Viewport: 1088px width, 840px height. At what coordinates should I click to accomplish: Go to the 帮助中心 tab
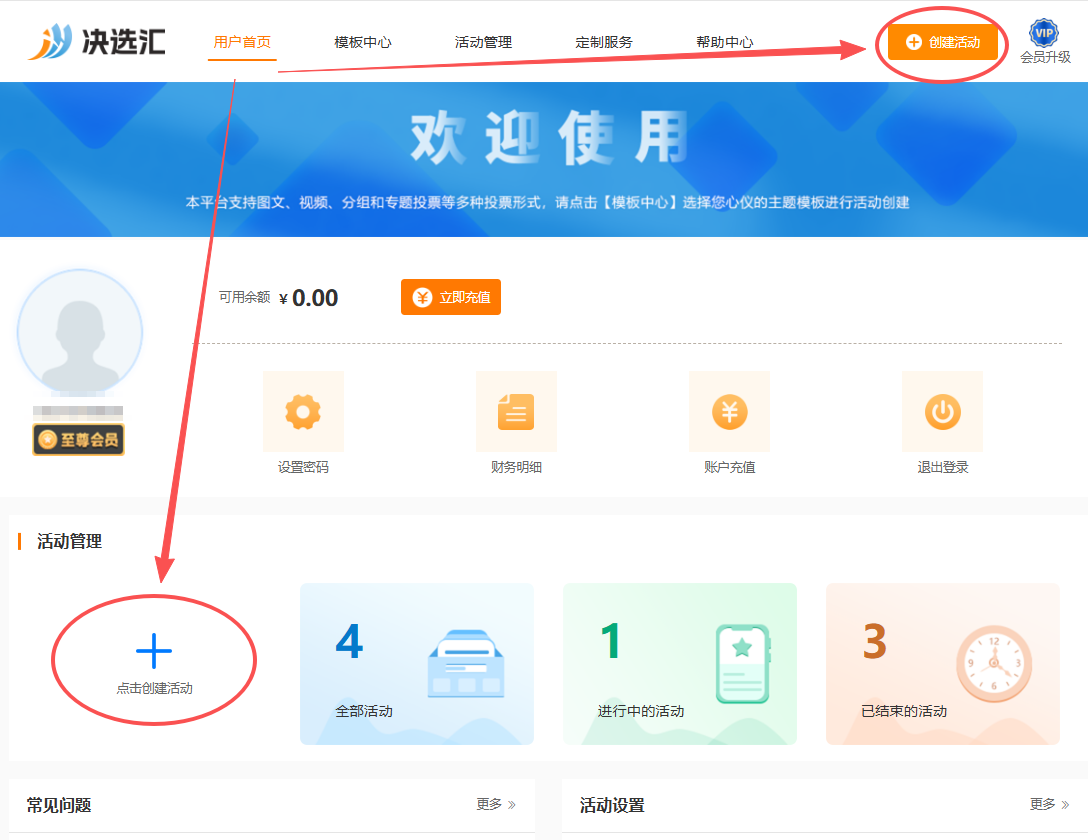click(x=724, y=42)
